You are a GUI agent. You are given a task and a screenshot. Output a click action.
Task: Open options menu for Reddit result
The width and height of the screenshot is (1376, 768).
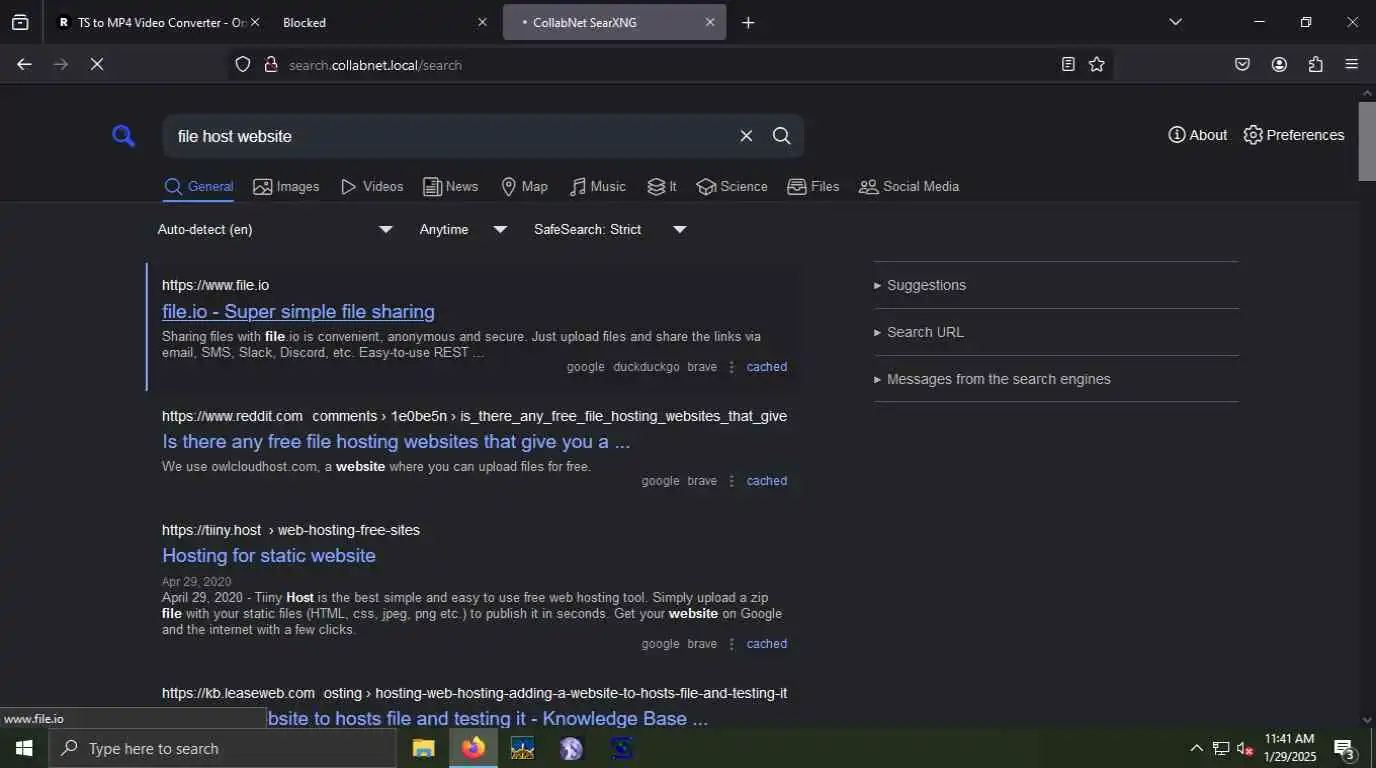coord(731,481)
